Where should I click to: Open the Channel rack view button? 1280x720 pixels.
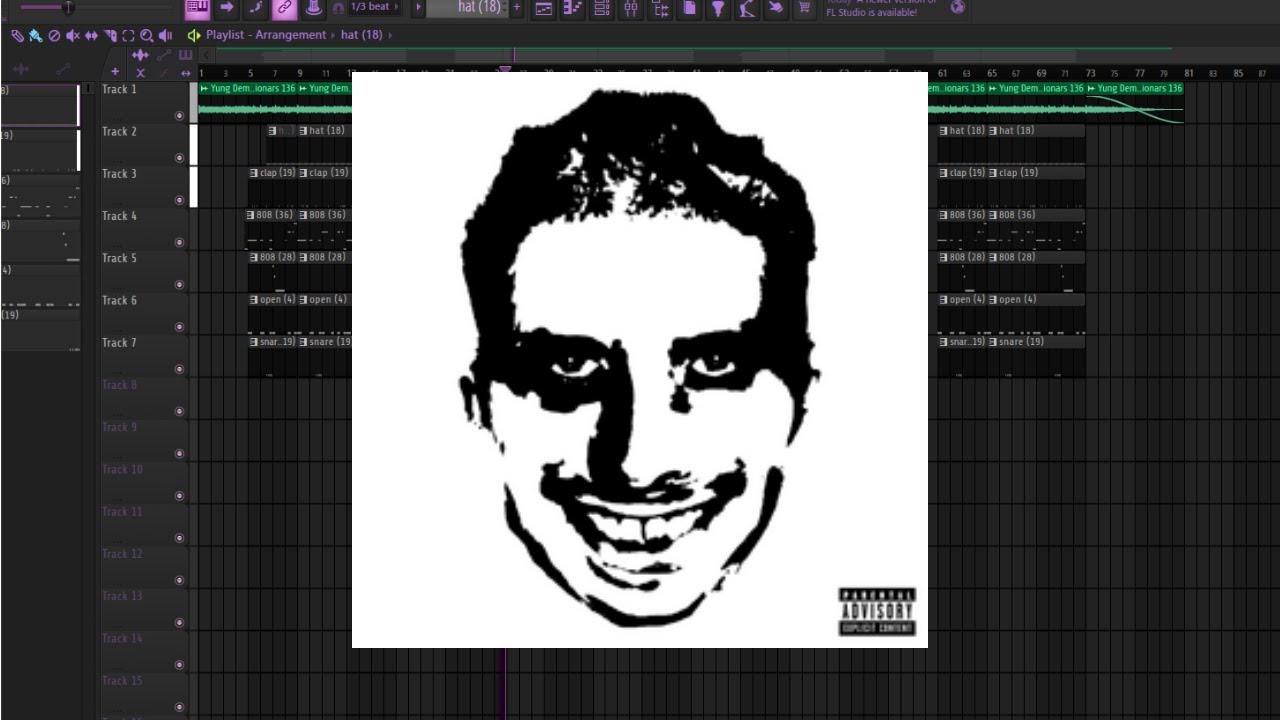click(602, 9)
